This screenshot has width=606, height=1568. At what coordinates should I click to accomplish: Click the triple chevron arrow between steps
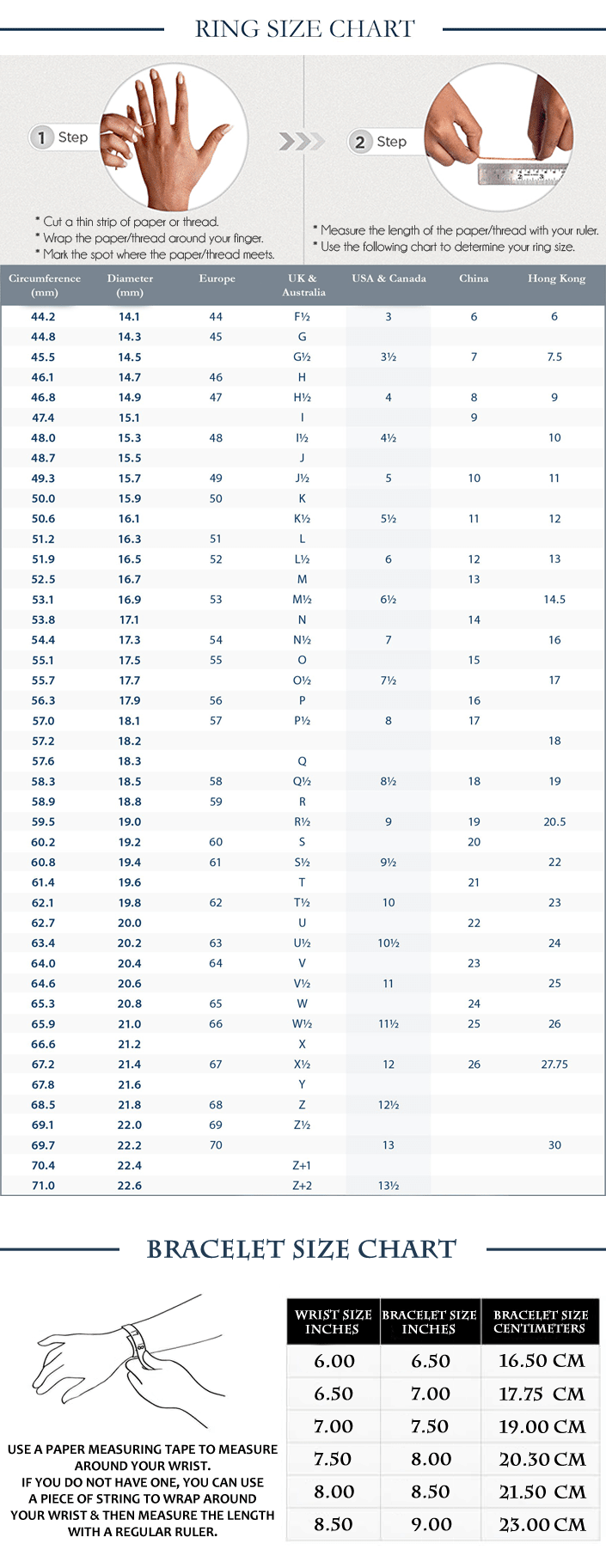pyautogui.click(x=302, y=141)
